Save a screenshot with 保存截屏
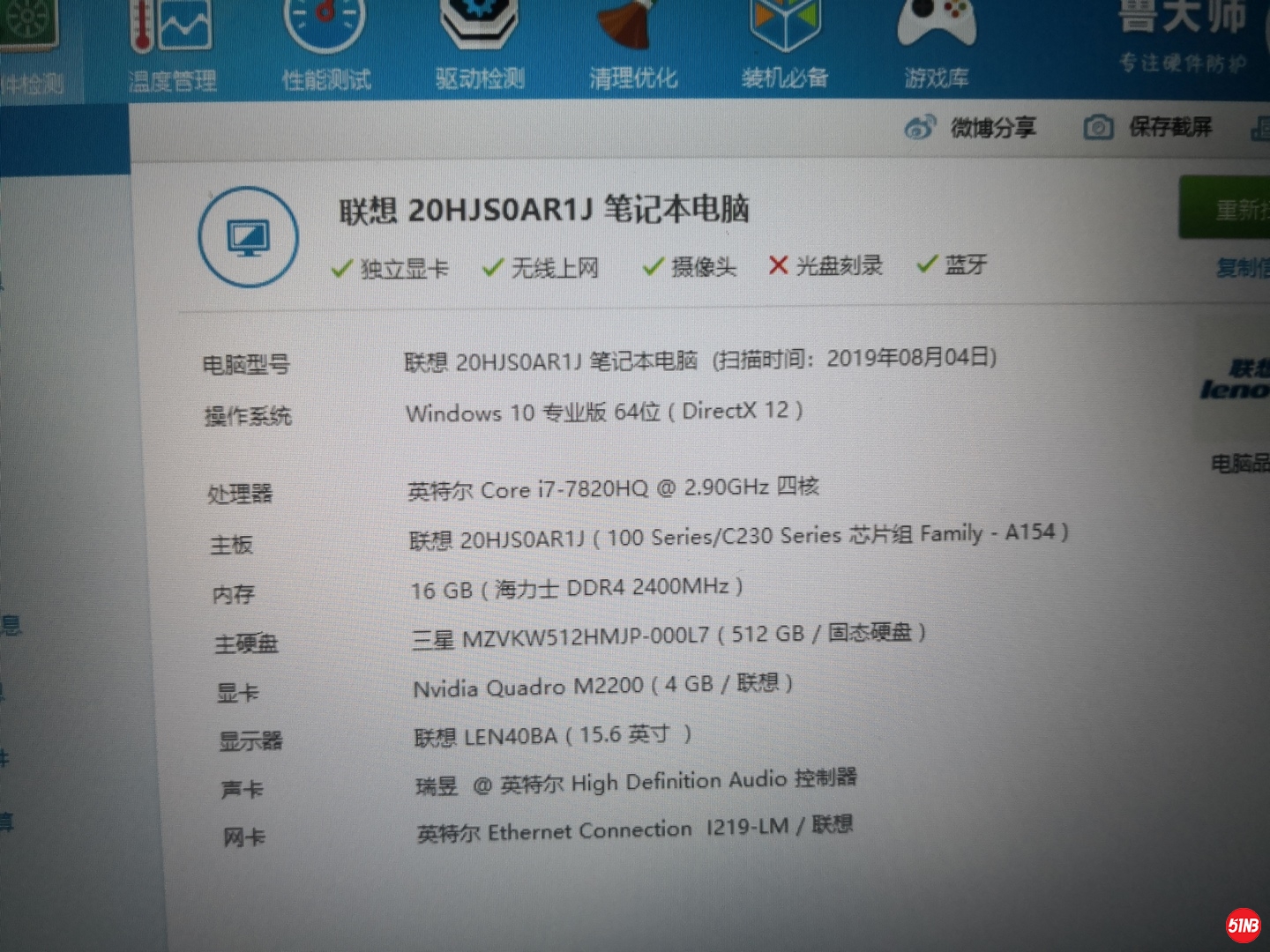Screen dimensions: 1270x952 1151,127
